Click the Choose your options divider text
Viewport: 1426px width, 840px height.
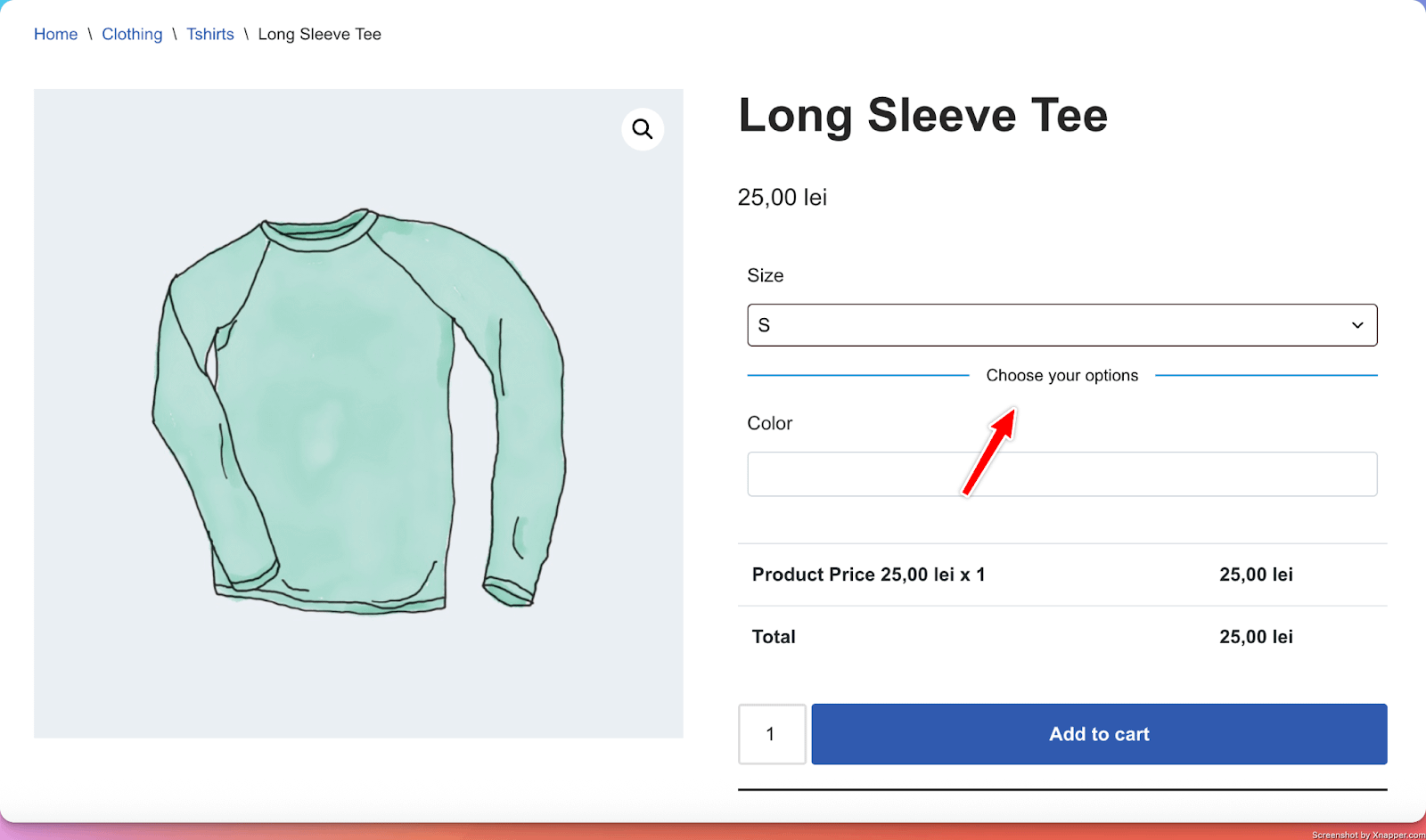(1061, 376)
